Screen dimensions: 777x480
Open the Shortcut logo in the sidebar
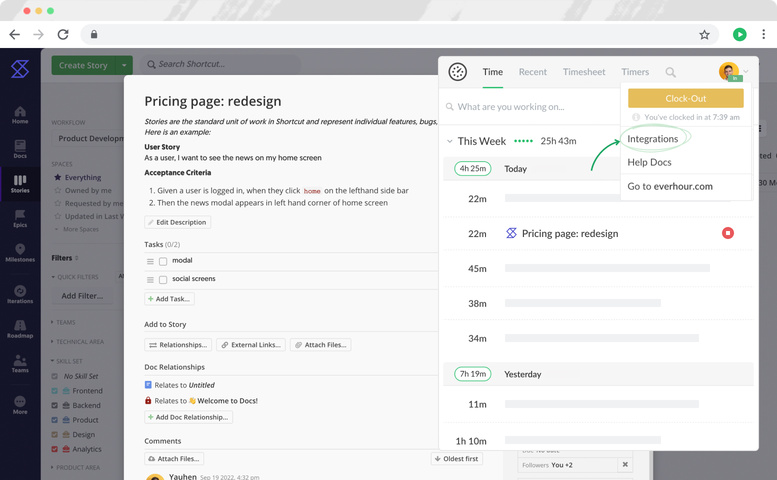click(x=20, y=69)
